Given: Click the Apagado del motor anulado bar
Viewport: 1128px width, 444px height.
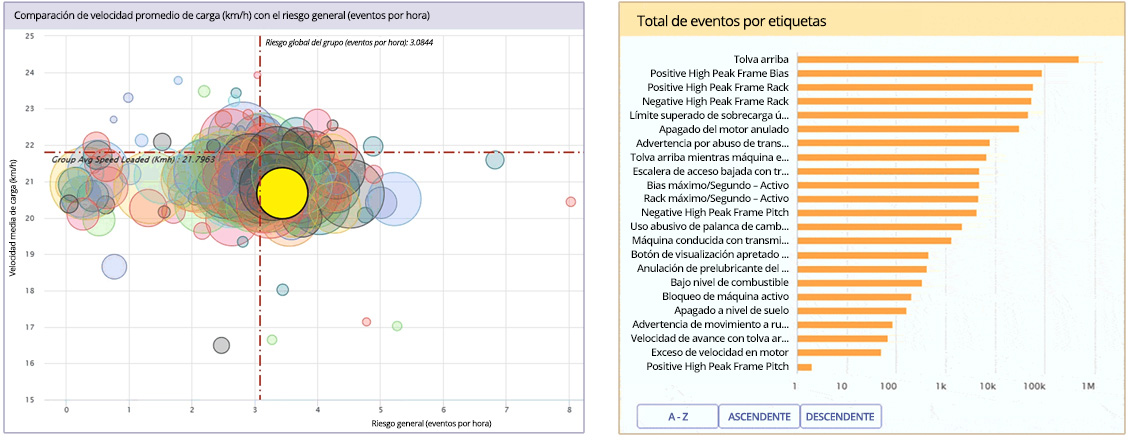Looking at the screenshot, I should [908, 129].
